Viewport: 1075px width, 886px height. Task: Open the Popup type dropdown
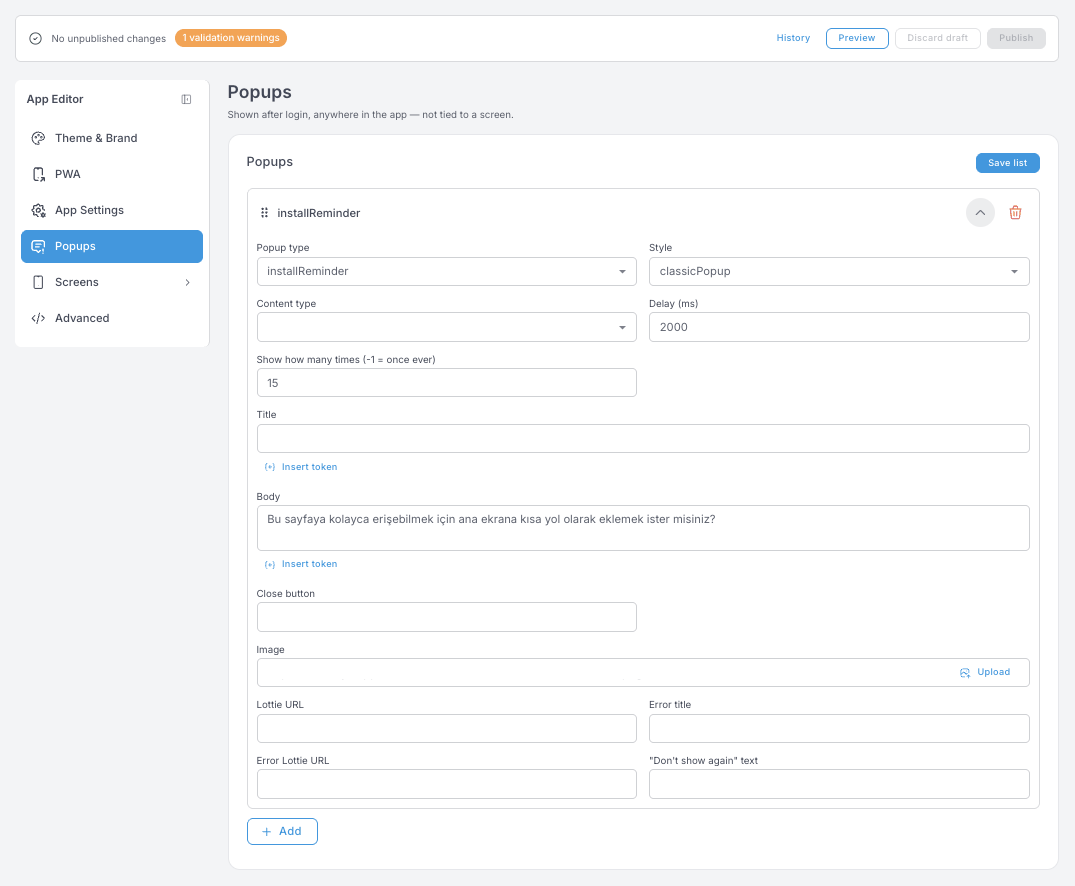point(446,272)
